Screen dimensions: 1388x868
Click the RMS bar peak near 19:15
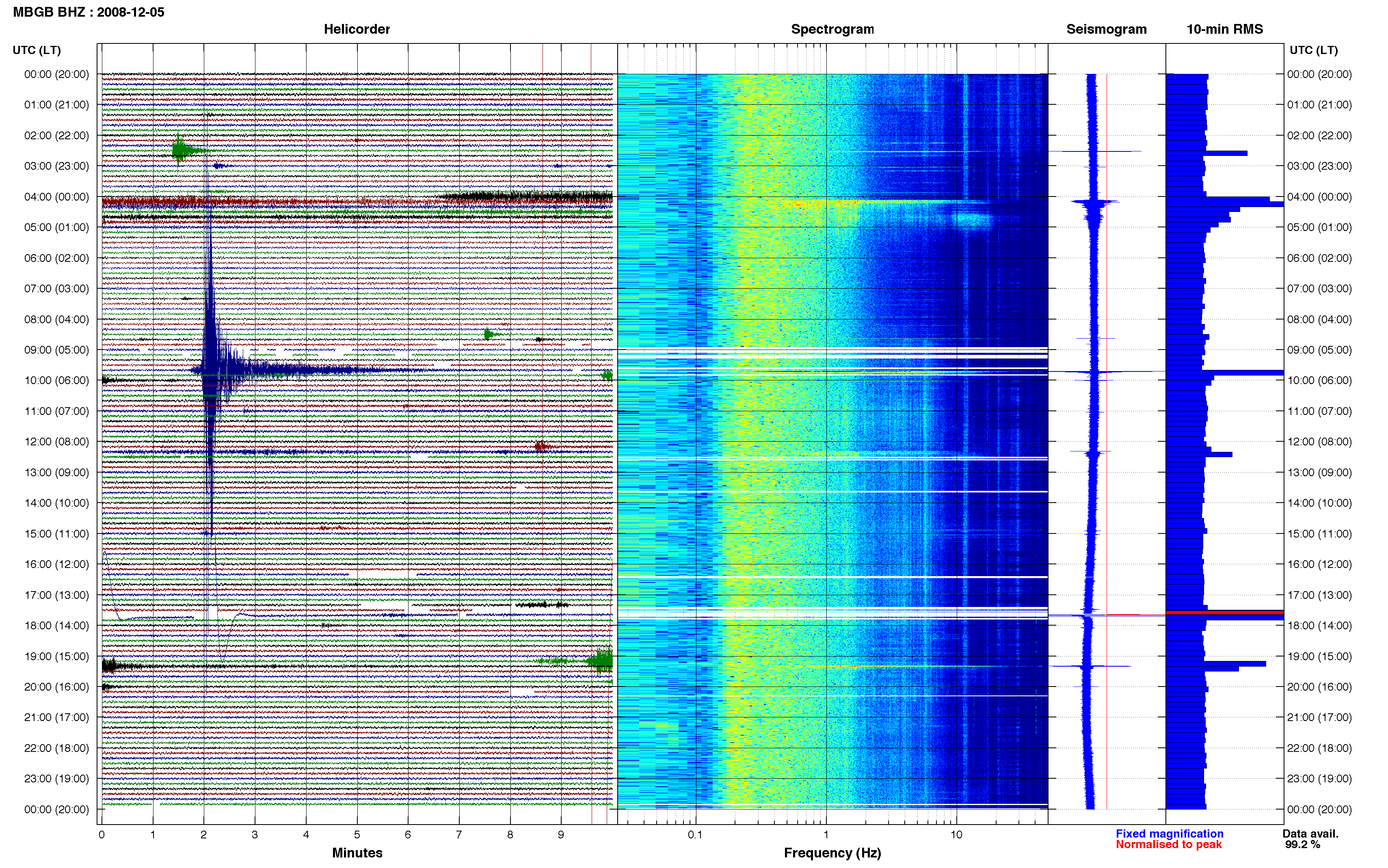1216,664
